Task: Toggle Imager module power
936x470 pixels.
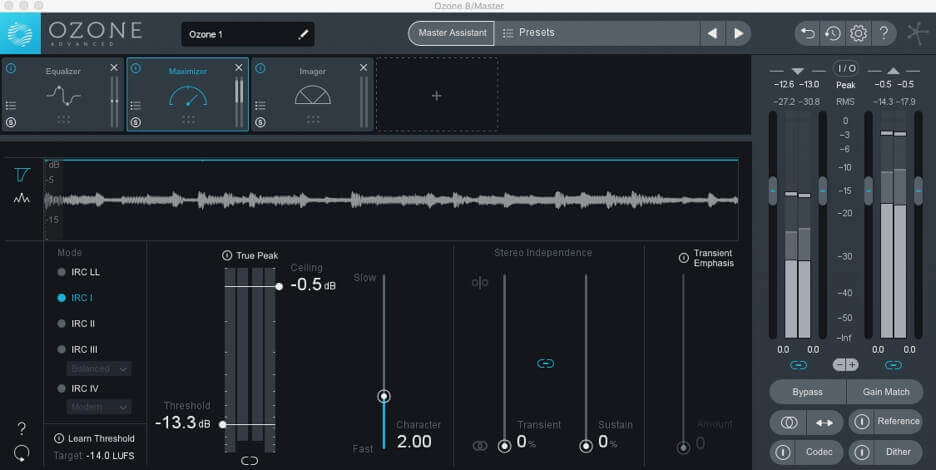Action: (x=260, y=69)
